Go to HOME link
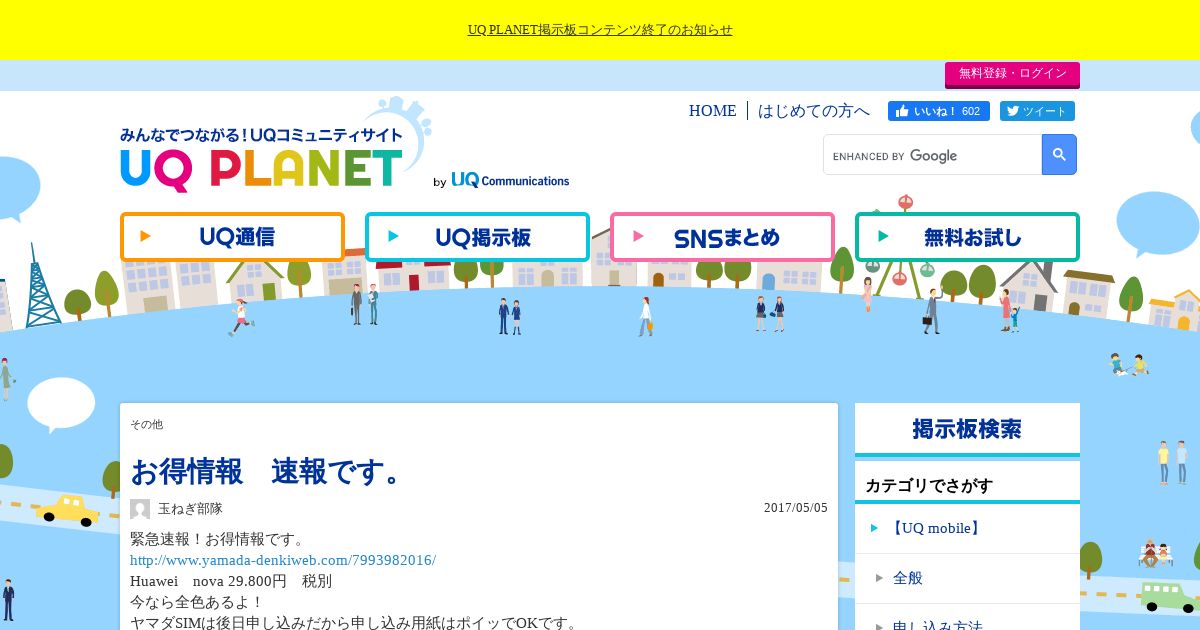The width and height of the screenshot is (1200, 630). [x=712, y=111]
